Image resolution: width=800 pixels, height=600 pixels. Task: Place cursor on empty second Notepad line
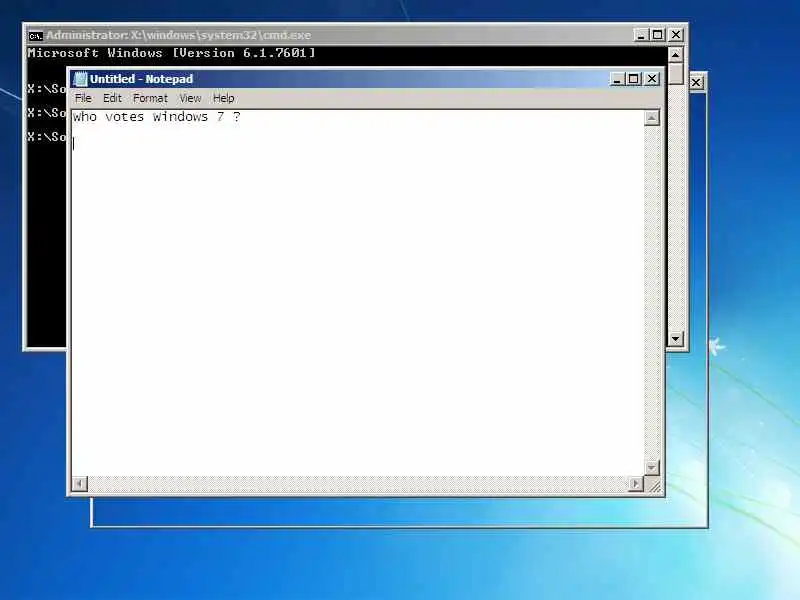click(x=357, y=144)
